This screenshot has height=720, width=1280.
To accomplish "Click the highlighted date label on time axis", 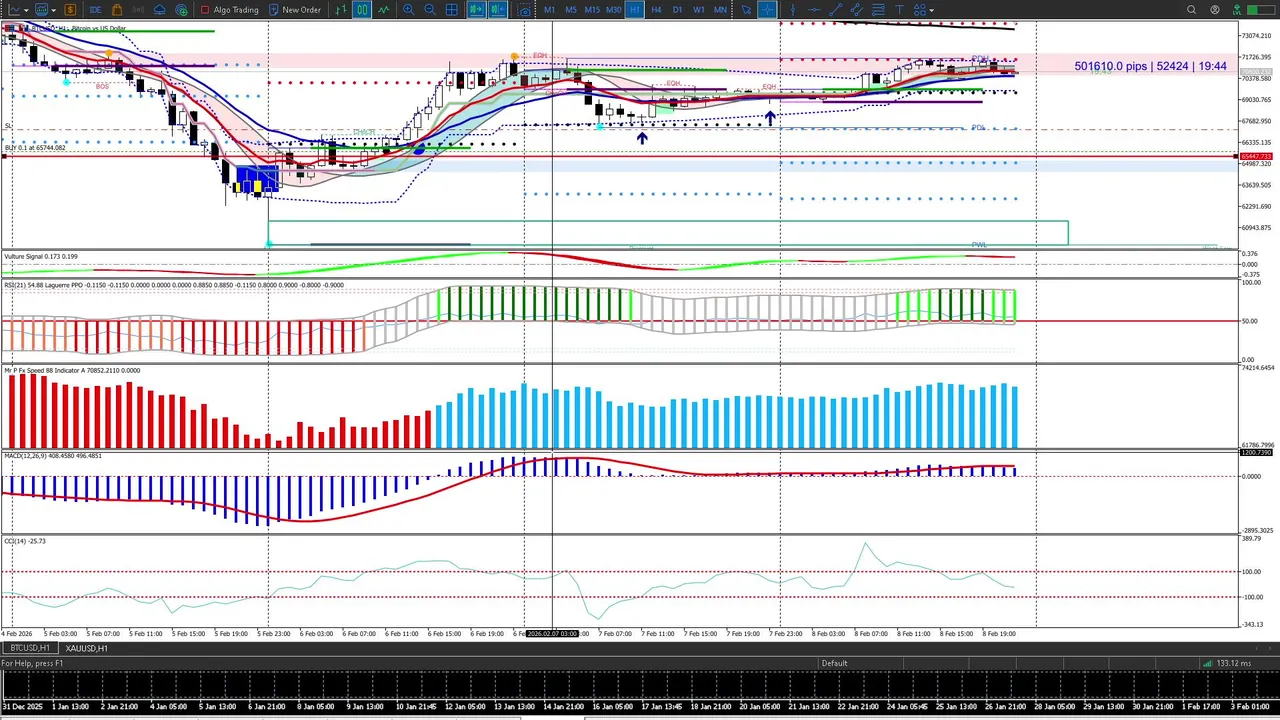I will click(552, 634).
